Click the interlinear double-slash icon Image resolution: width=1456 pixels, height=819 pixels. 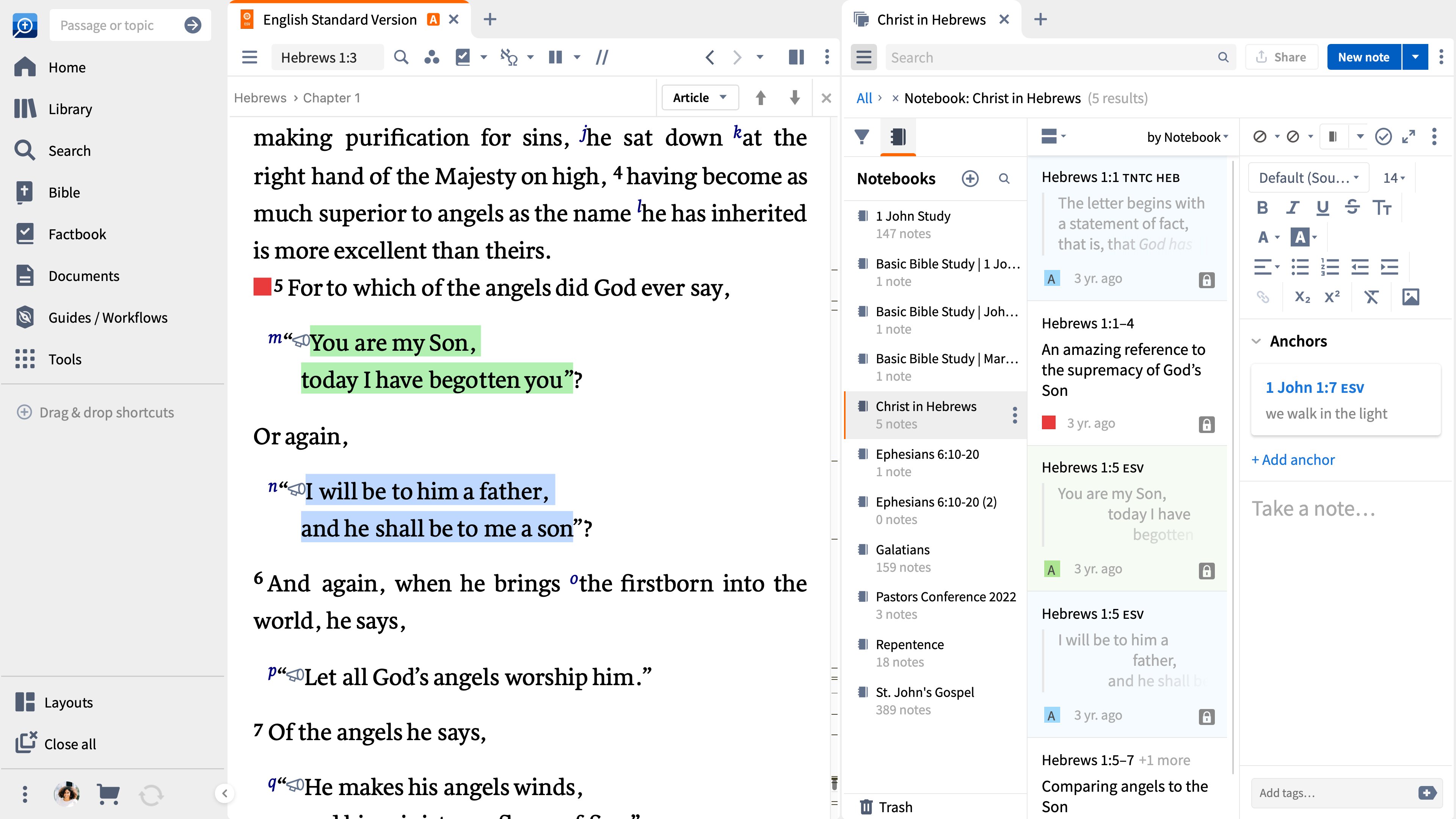(x=601, y=57)
